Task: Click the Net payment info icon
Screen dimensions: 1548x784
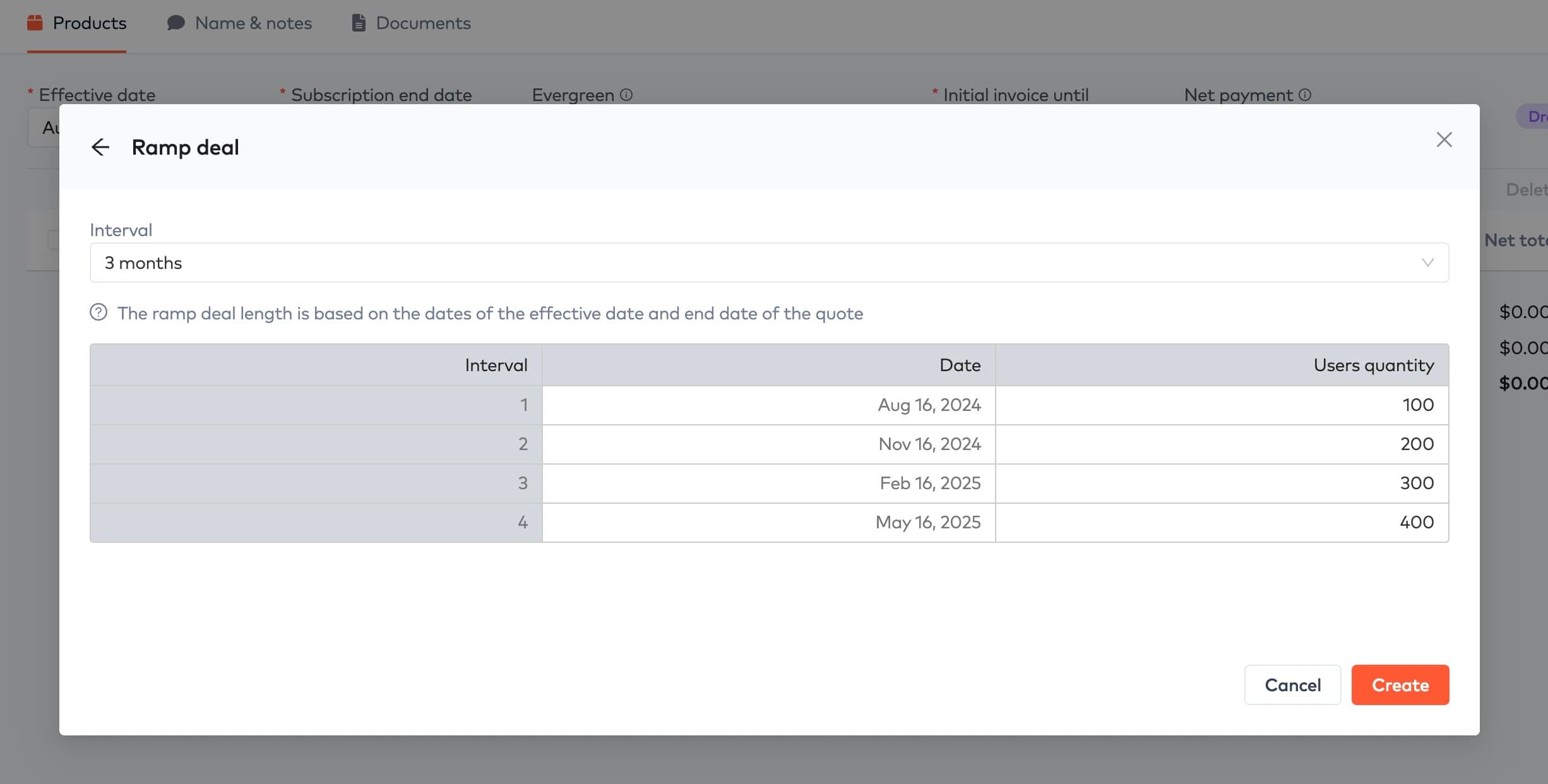Action: (1305, 95)
